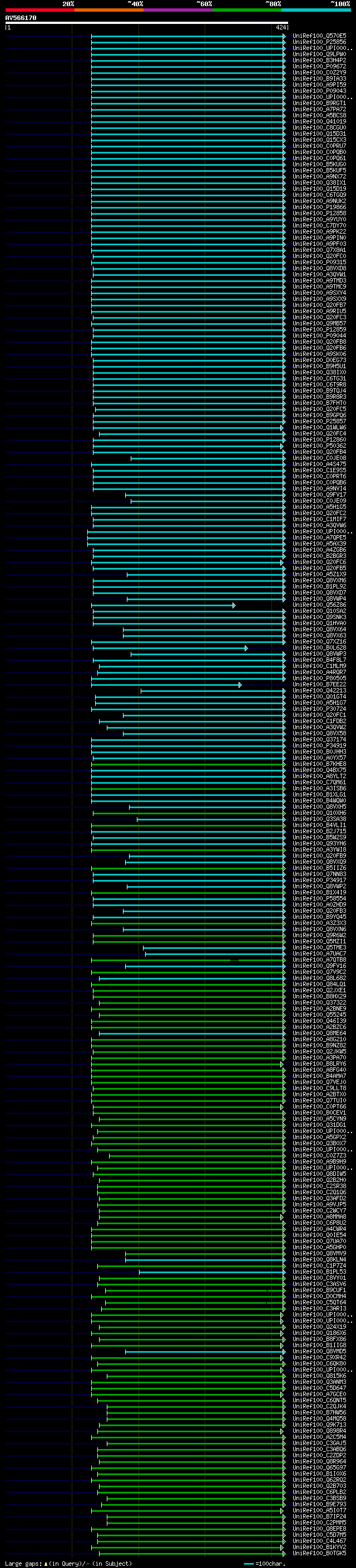Open hit UniRef100_P09672
Image resolution: width=356 pixels, height=1568 pixels.
click(319, 66)
